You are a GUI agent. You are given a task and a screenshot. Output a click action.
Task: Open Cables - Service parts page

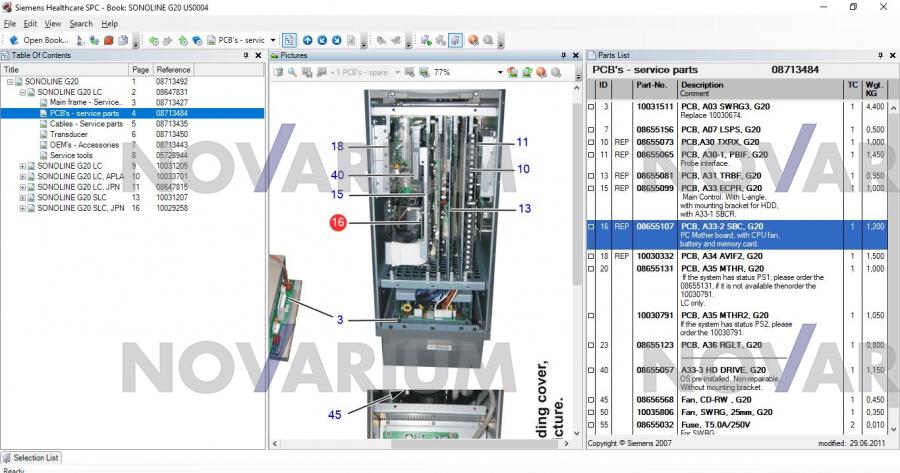(x=86, y=124)
